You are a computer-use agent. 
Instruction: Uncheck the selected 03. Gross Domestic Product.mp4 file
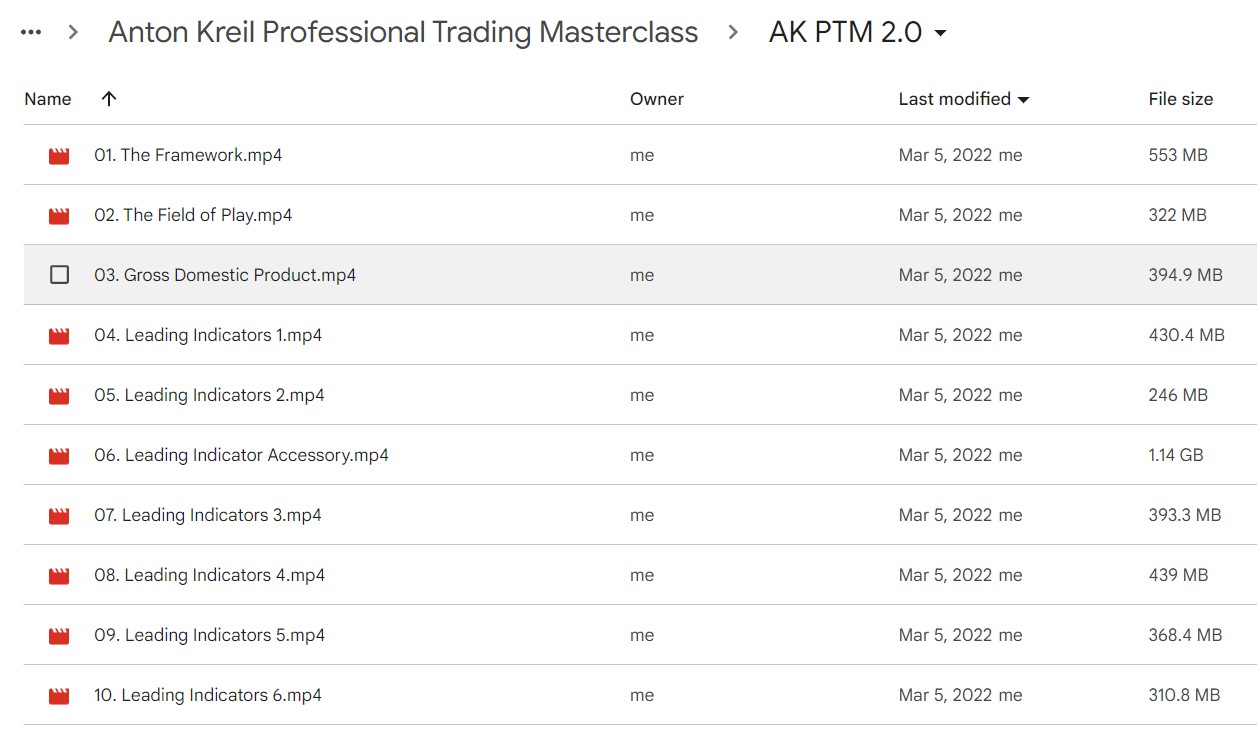pos(59,274)
